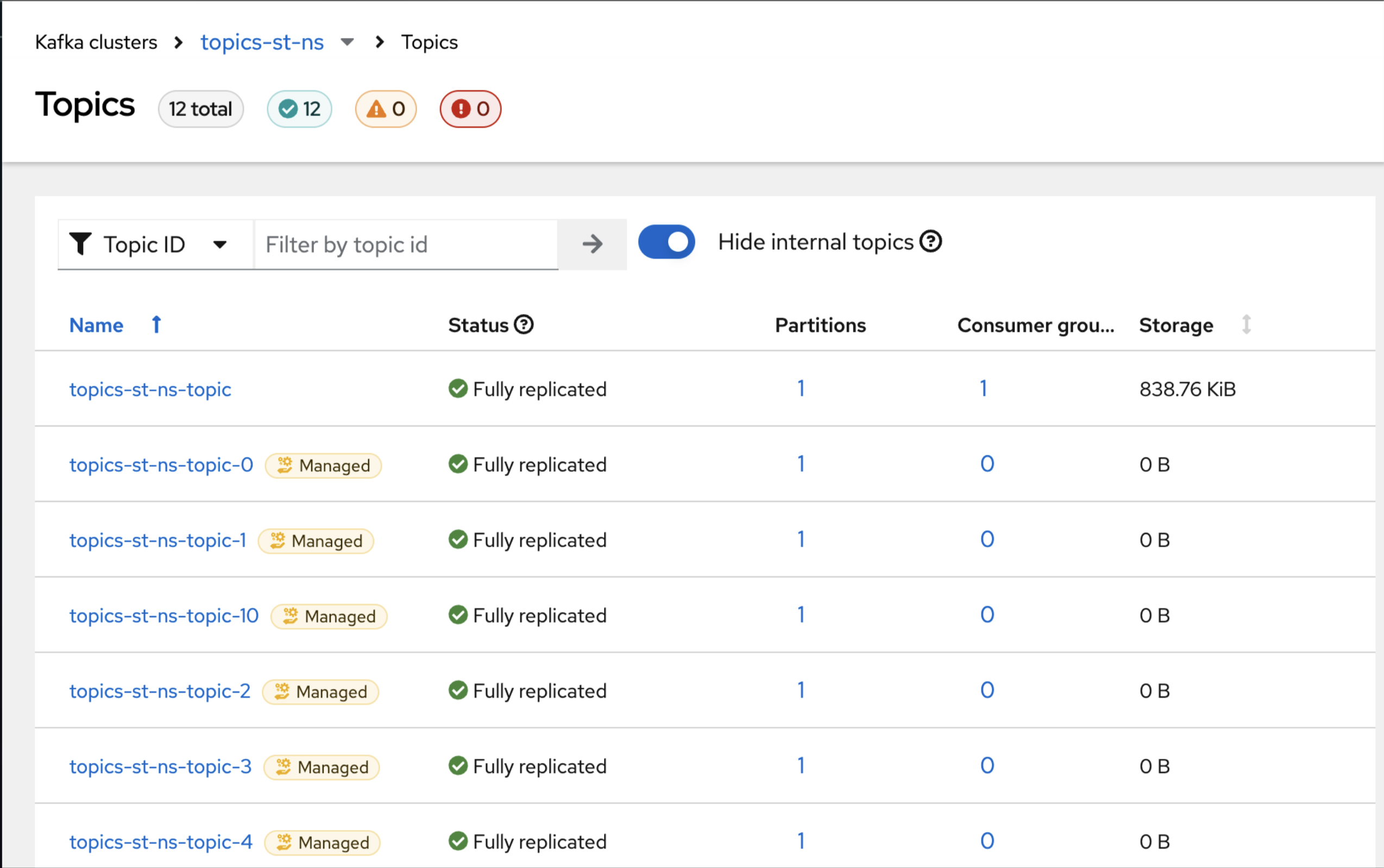Click the Name column ascending sort arrow

156,325
